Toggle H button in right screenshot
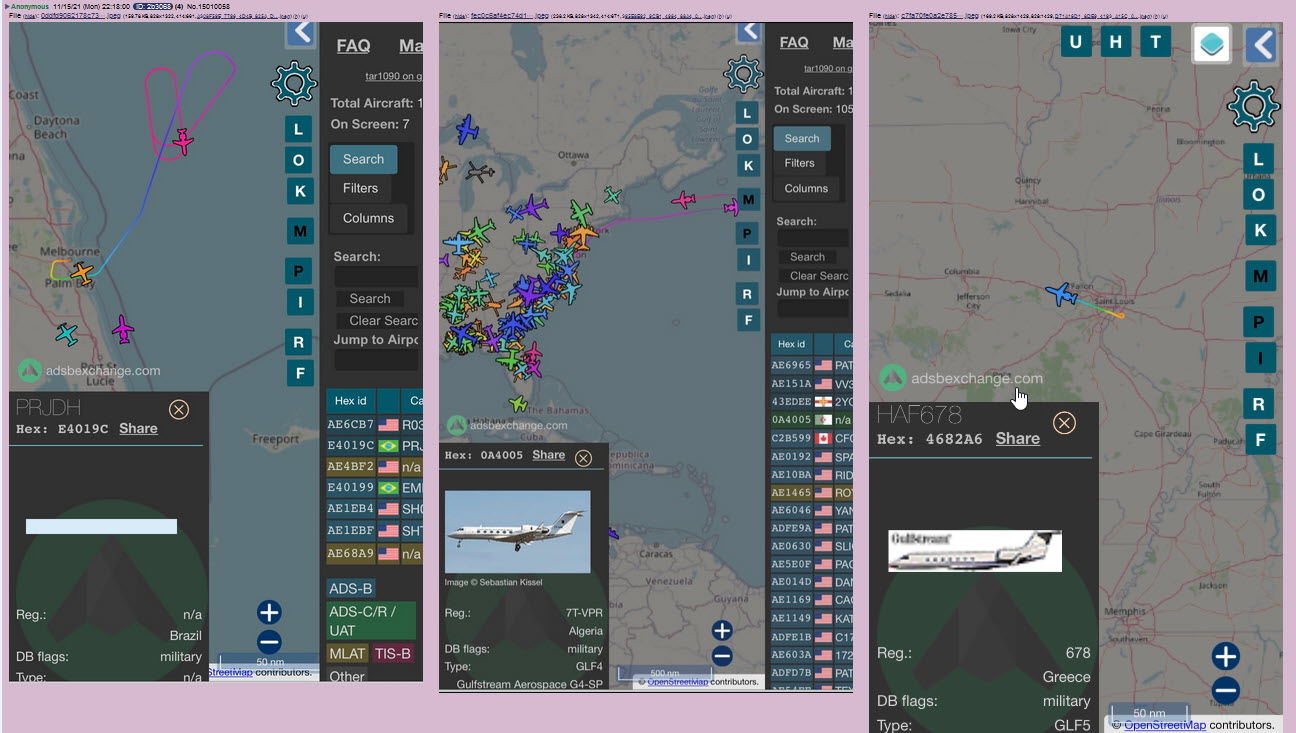 pos(1116,42)
